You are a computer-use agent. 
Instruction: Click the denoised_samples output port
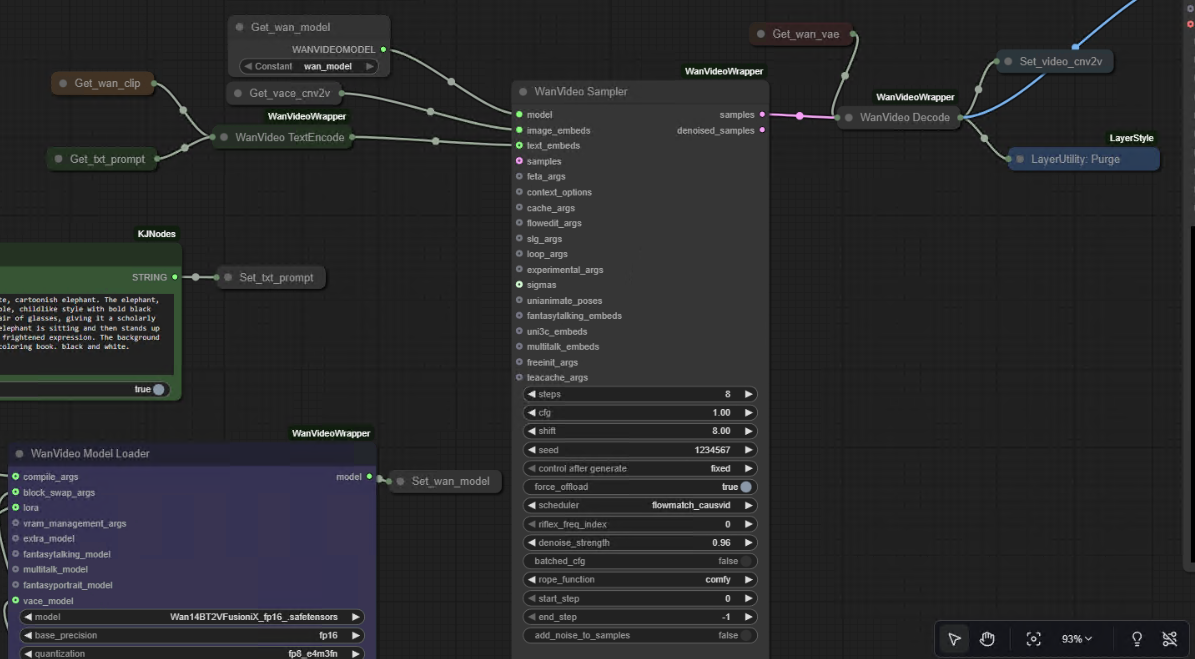[x=762, y=130]
